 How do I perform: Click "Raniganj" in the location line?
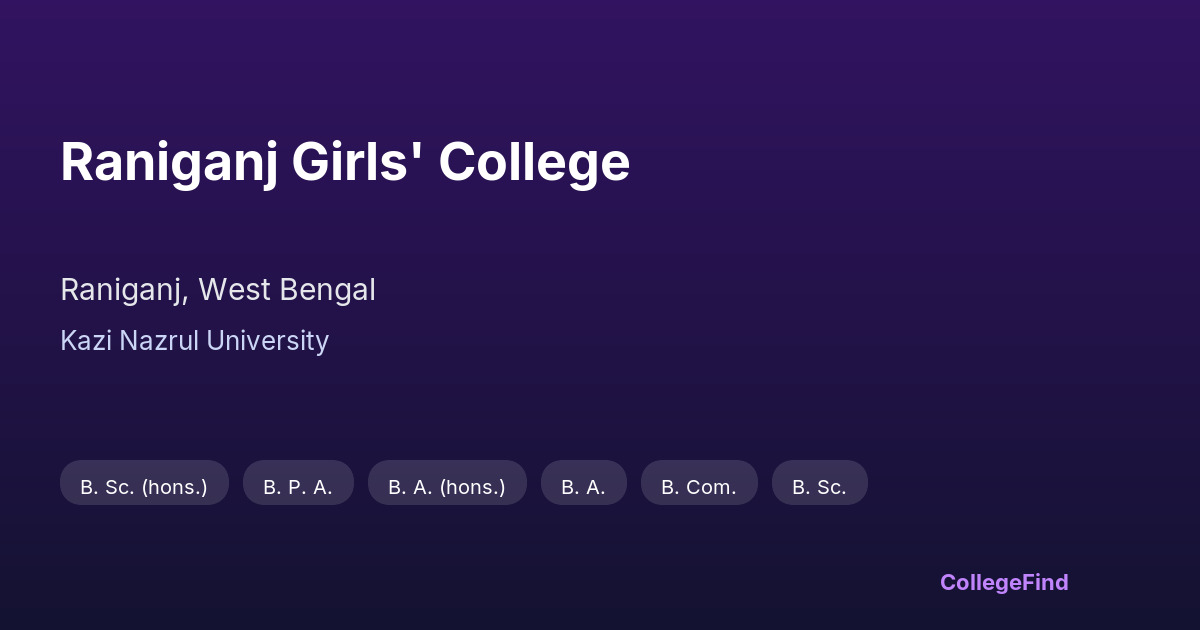pos(122,290)
